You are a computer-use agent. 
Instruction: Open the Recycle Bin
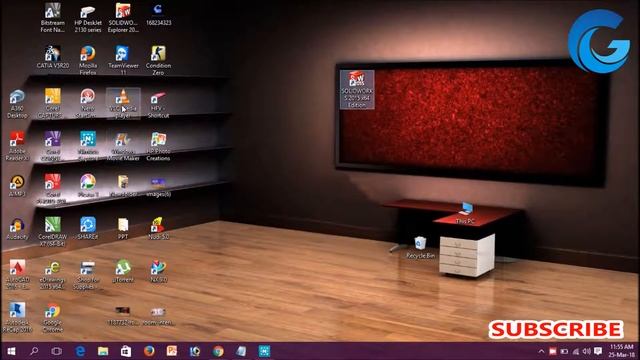coord(420,247)
